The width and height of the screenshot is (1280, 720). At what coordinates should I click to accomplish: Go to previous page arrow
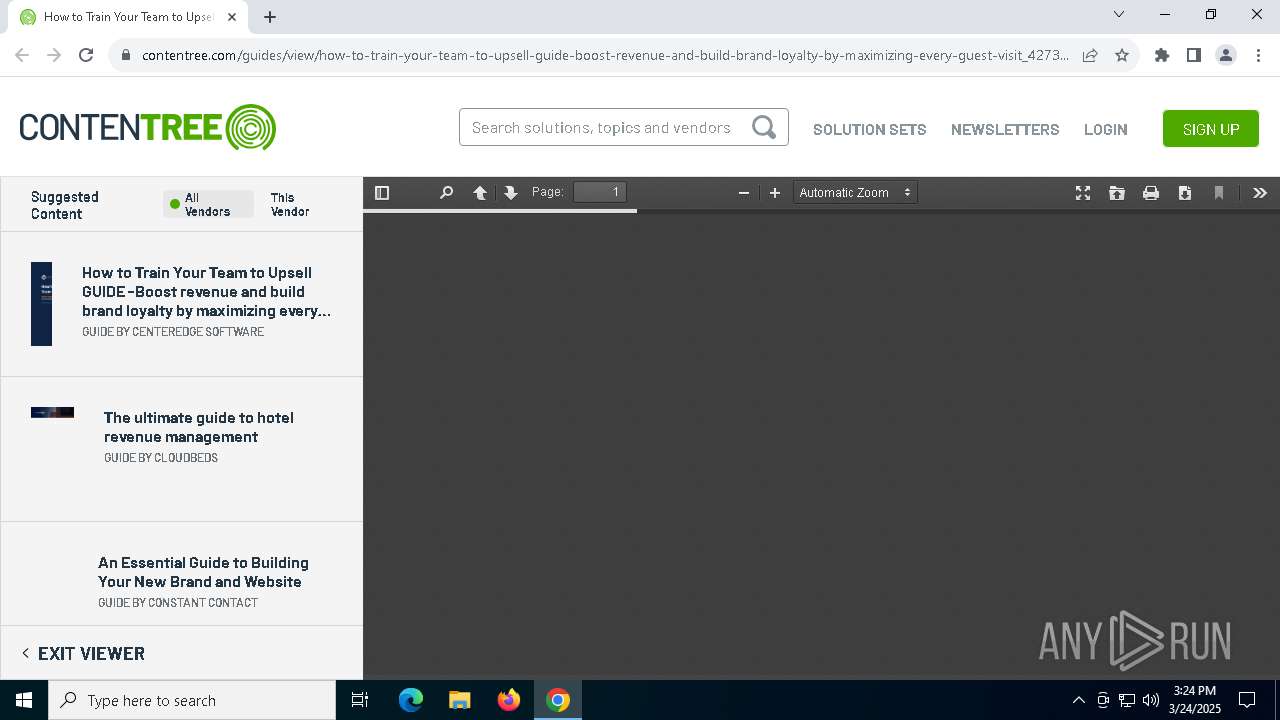point(480,193)
